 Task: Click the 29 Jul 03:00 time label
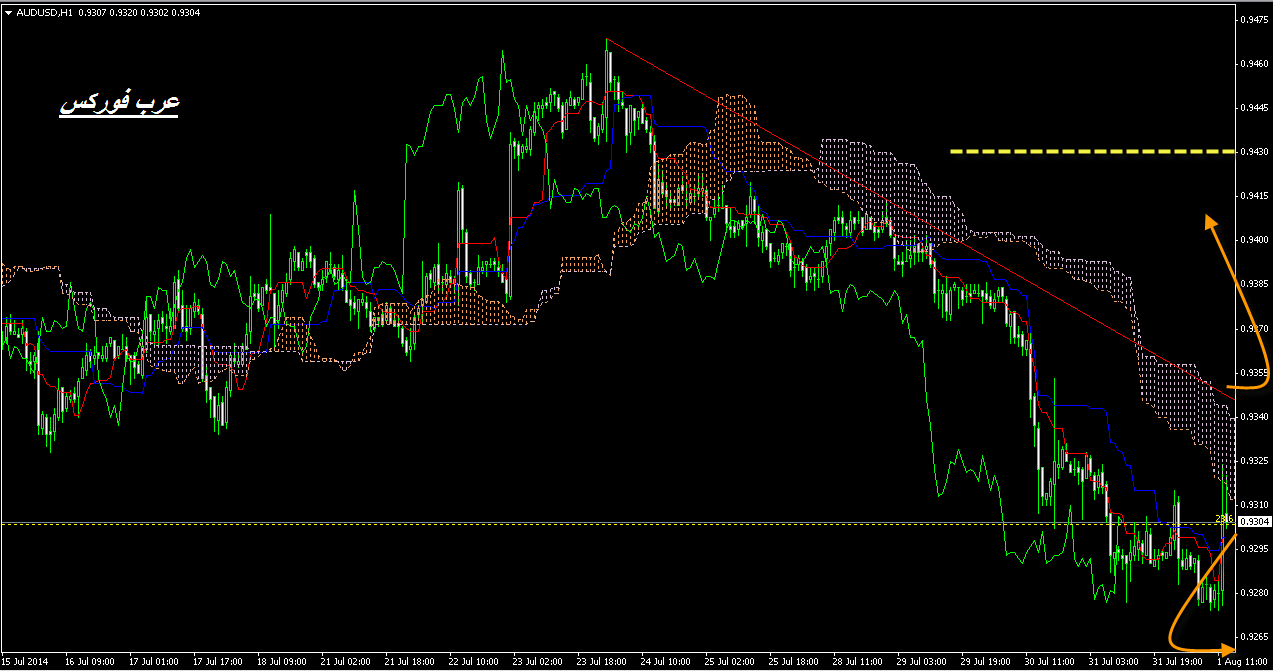(921, 661)
